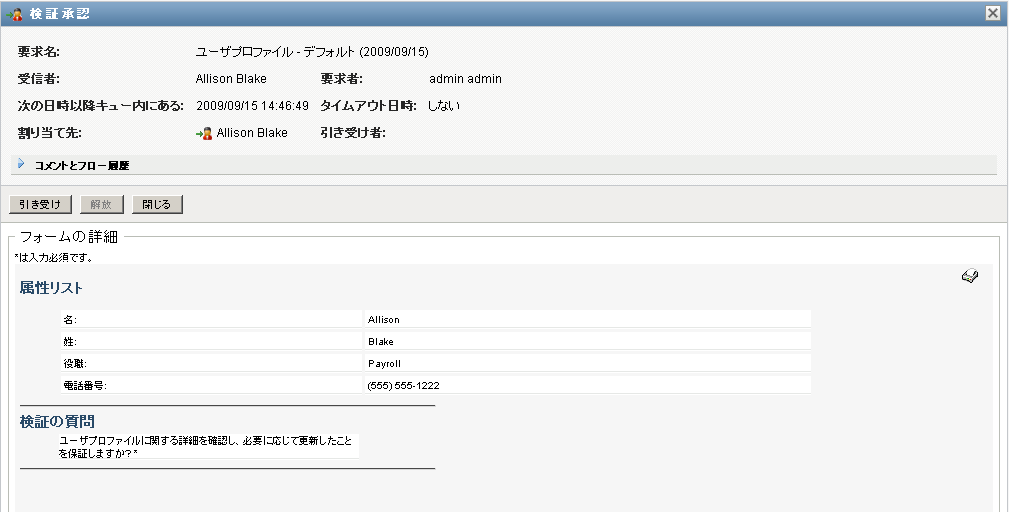This screenshot has height=512, width=1009.
Task: Click the 検証の質問 section heading
Action: point(57,422)
